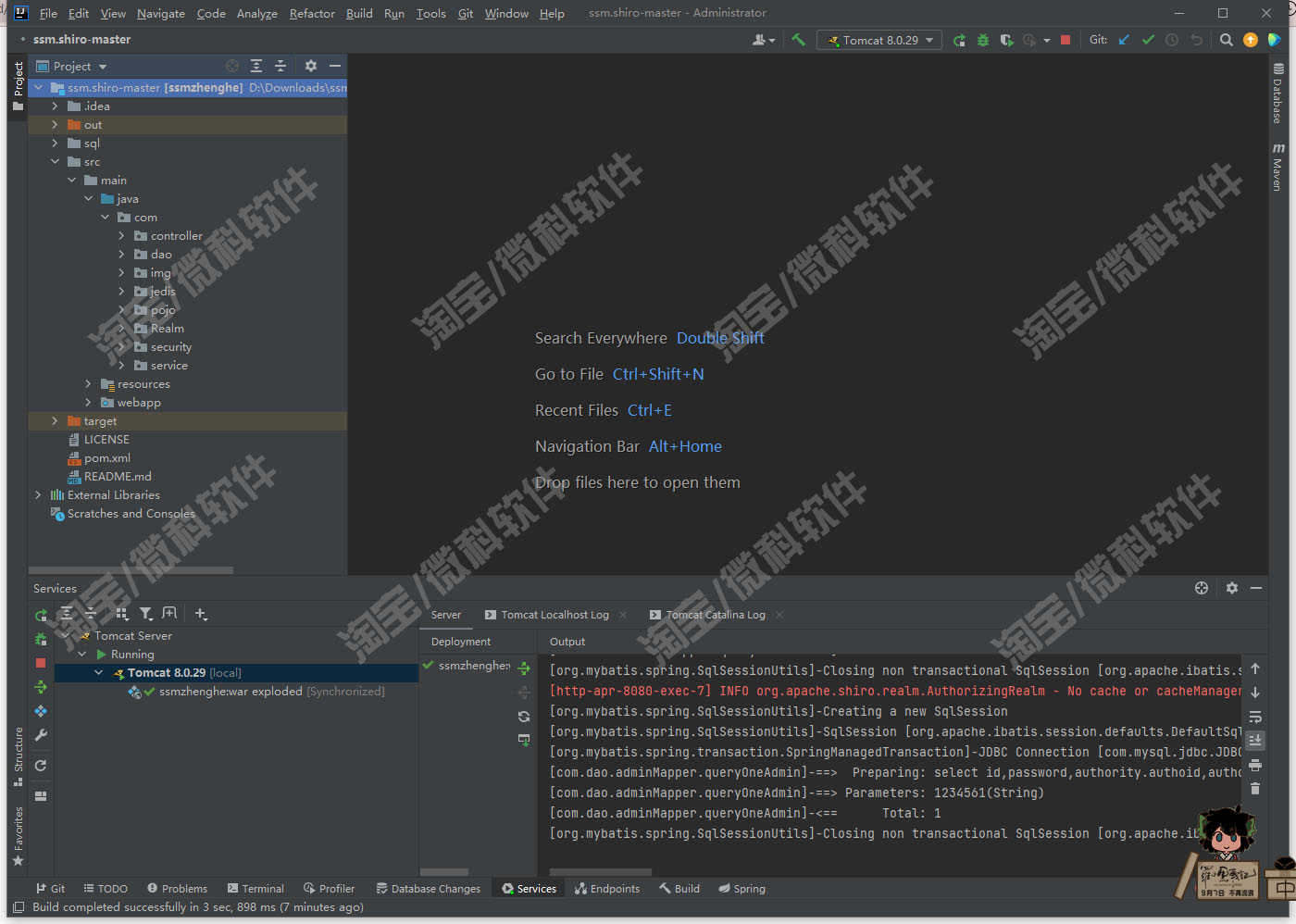Screen dimensions: 1296x924
Task: Open Database Changes tool window
Action: click(428, 889)
